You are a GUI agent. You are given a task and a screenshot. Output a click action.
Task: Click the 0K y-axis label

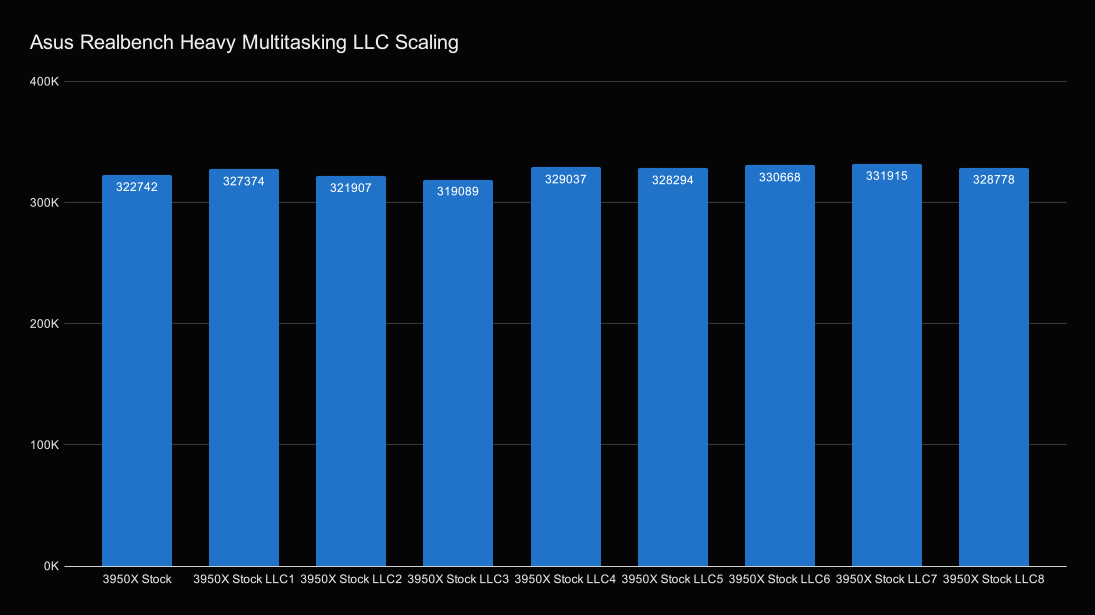coord(51,566)
